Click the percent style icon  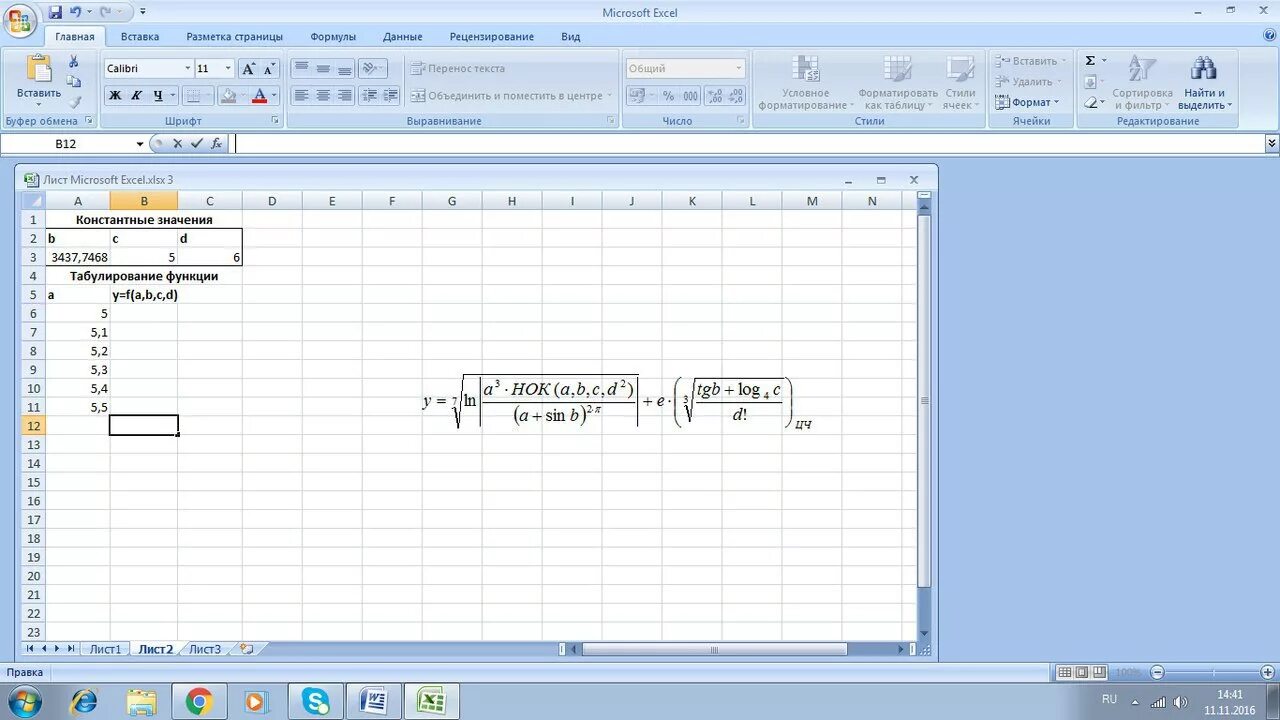click(668, 96)
